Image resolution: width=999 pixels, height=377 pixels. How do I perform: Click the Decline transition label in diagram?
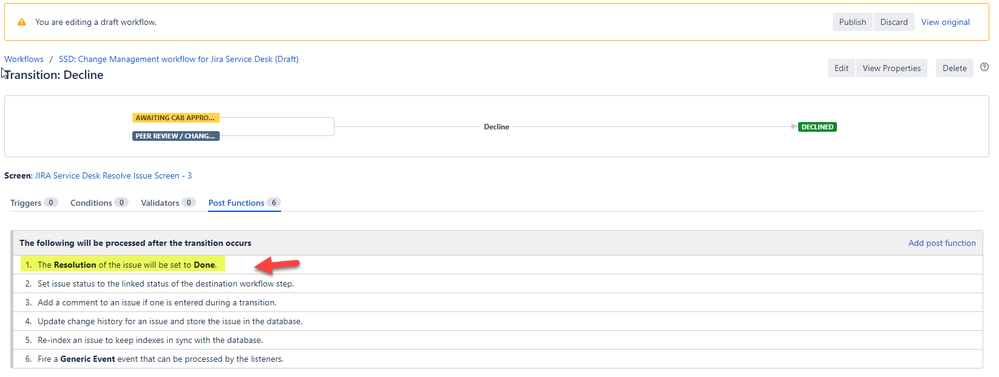pyautogui.click(x=496, y=127)
